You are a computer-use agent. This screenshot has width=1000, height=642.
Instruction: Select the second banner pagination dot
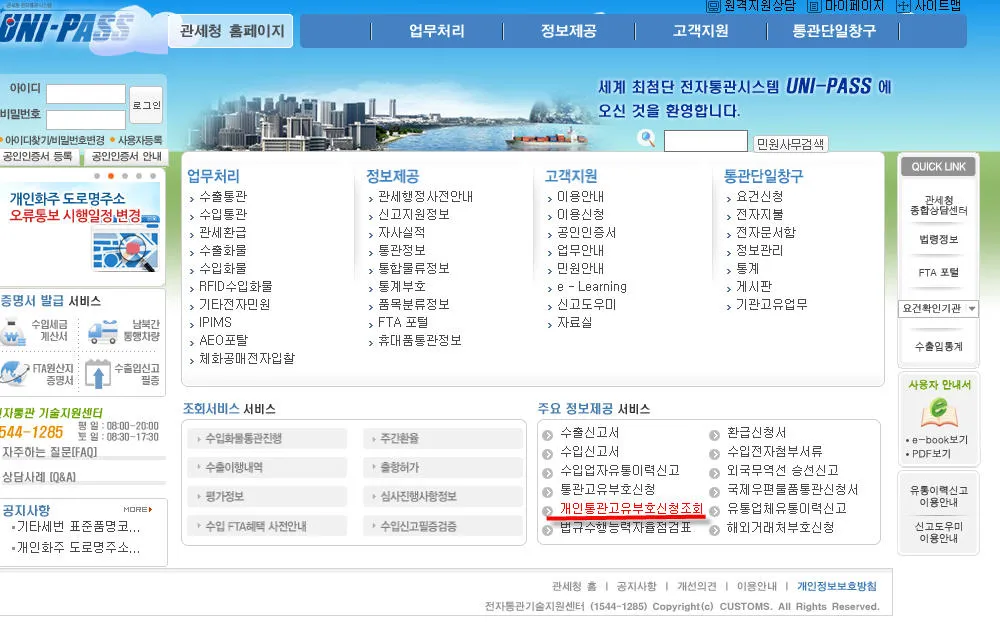[x=111, y=176]
